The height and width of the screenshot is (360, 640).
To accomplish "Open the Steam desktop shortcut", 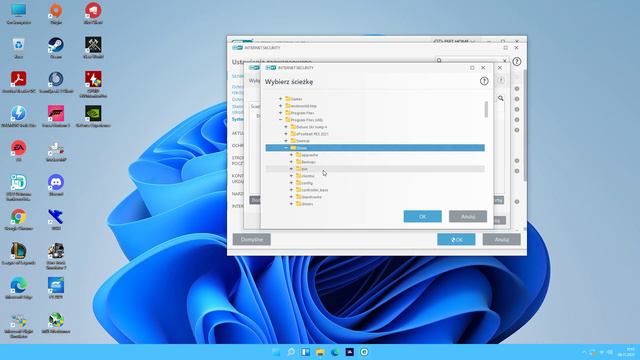I will click(56, 48).
